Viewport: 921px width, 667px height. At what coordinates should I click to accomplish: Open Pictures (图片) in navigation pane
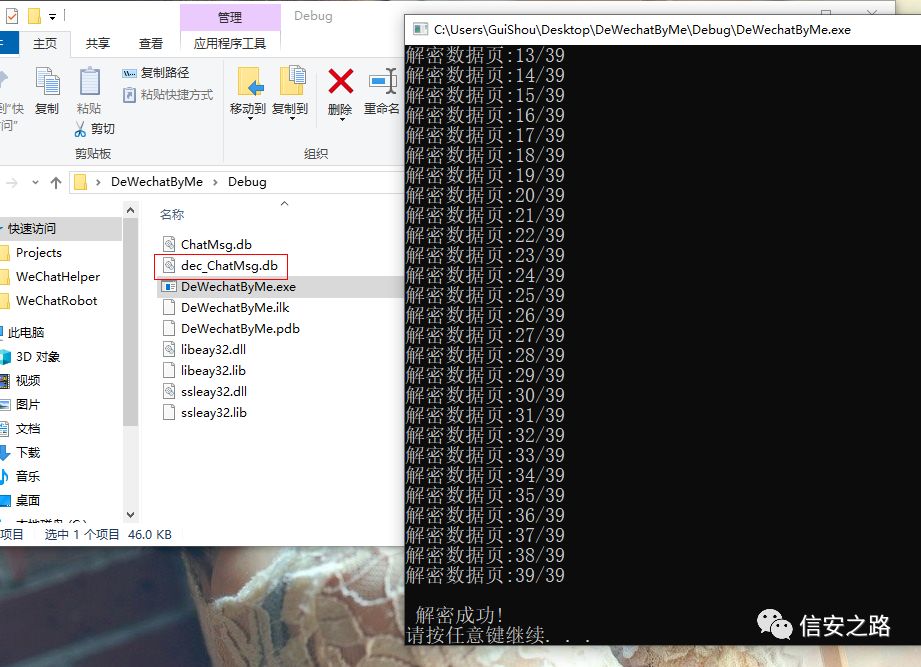(x=28, y=405)
